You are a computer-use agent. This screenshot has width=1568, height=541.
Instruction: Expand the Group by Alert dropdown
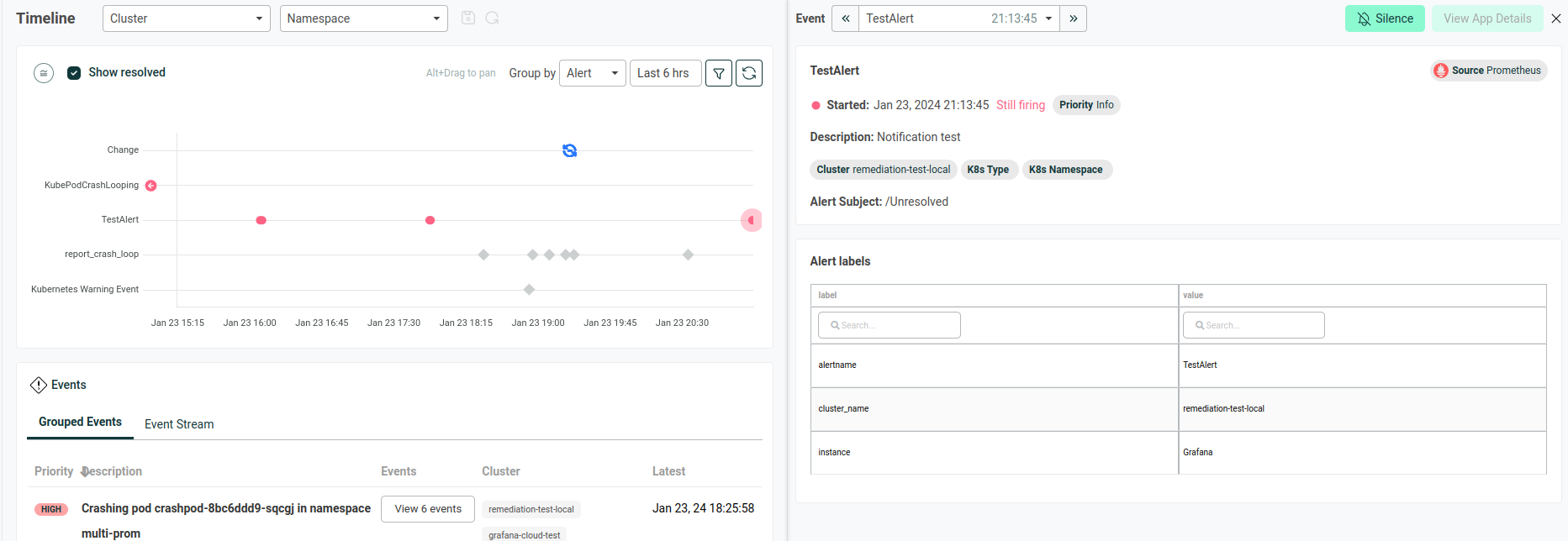[x=592, y=73]
